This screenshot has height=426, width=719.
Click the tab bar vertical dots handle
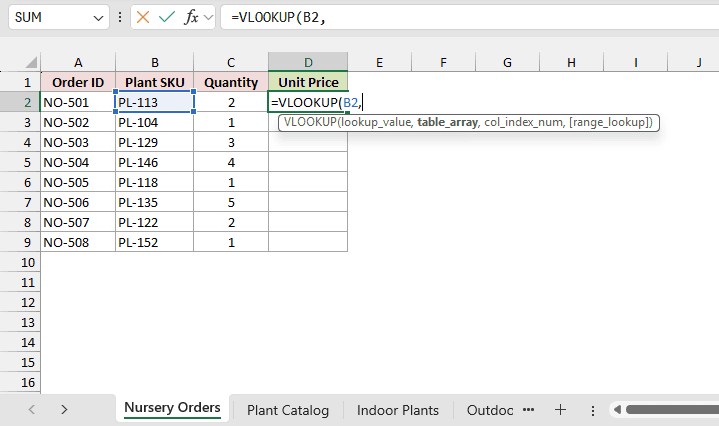[x=592, y=410]
